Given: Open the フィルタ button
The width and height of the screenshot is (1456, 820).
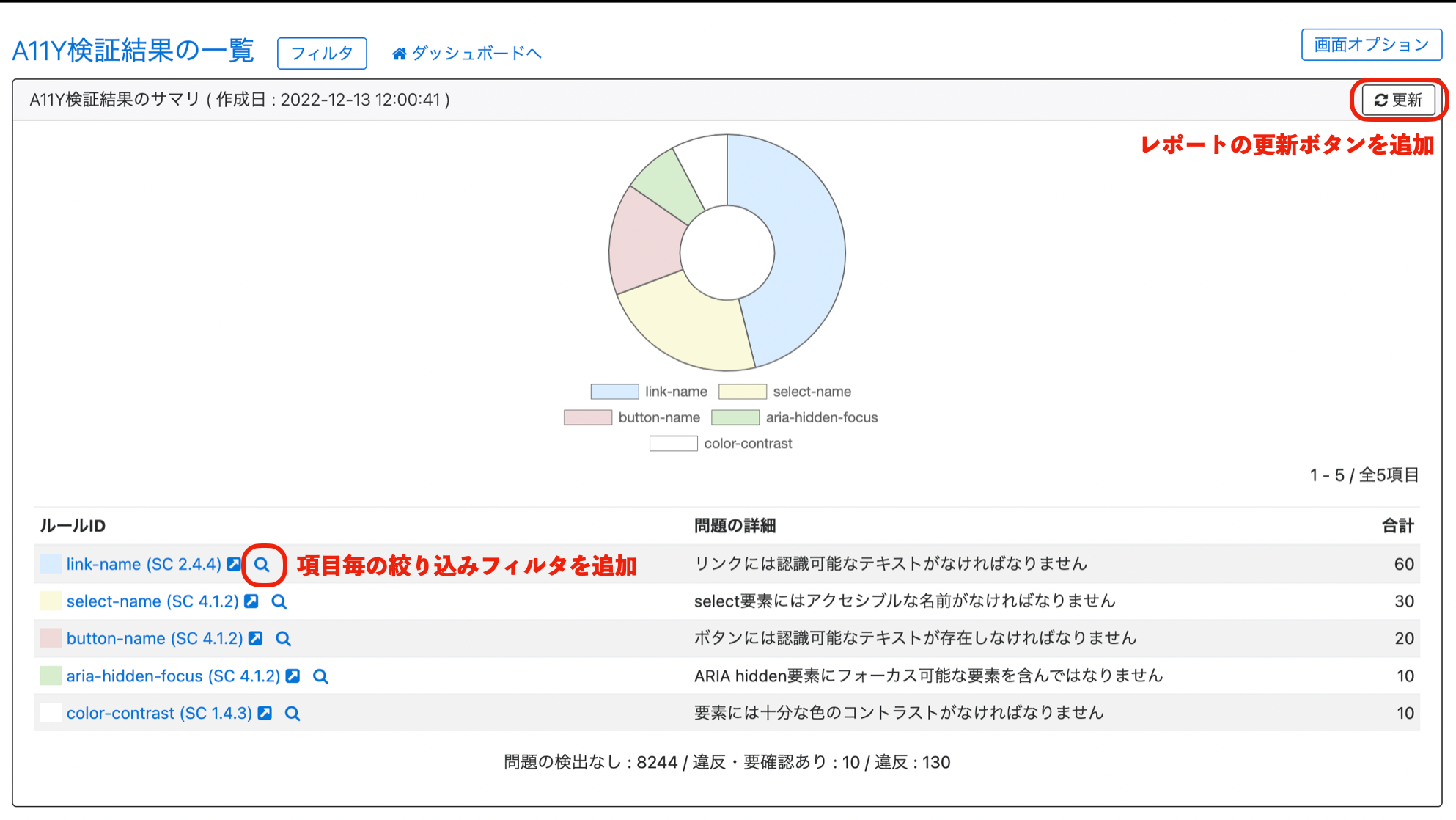Looking at the screenshot, I should tap(321, 52).
